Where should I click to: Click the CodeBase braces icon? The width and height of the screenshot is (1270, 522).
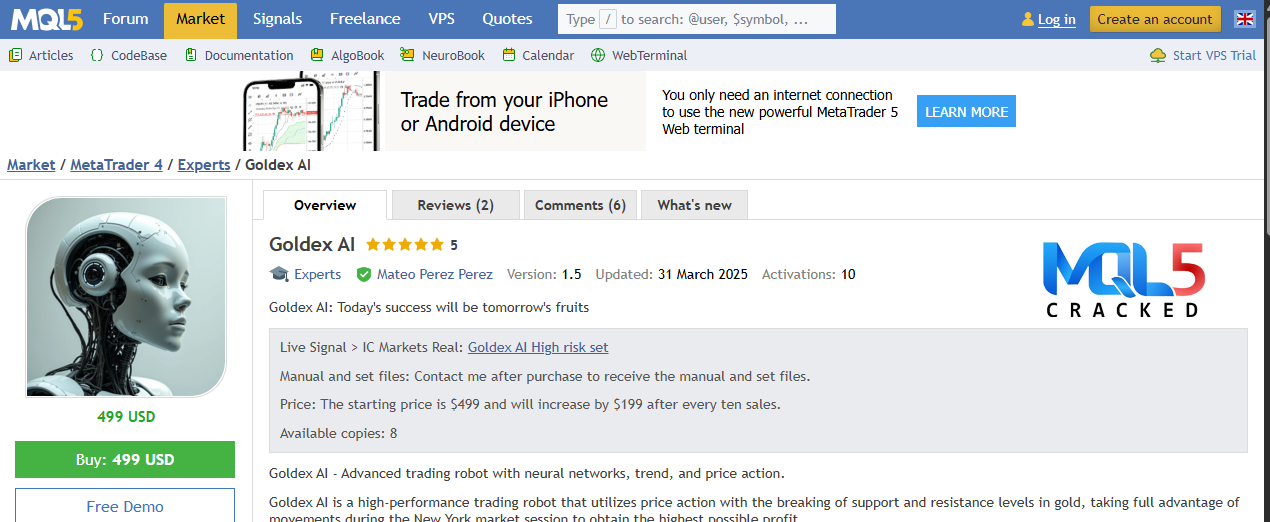pos(97,55)
